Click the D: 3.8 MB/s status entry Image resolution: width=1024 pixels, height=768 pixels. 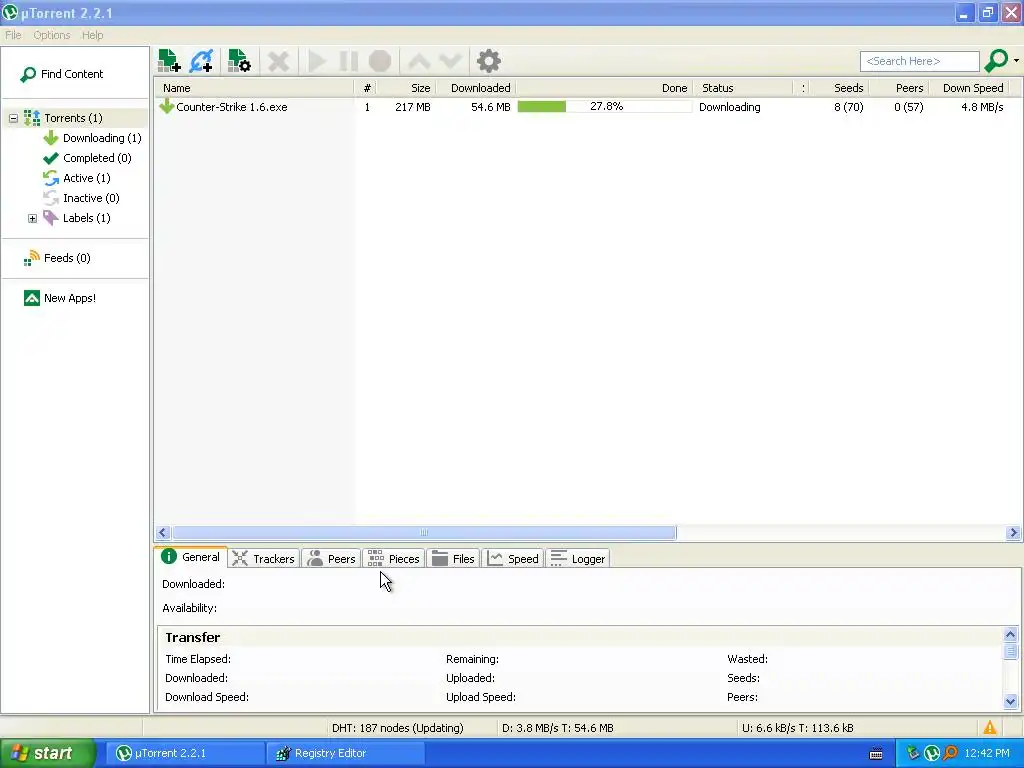click(x=558, y=728)
